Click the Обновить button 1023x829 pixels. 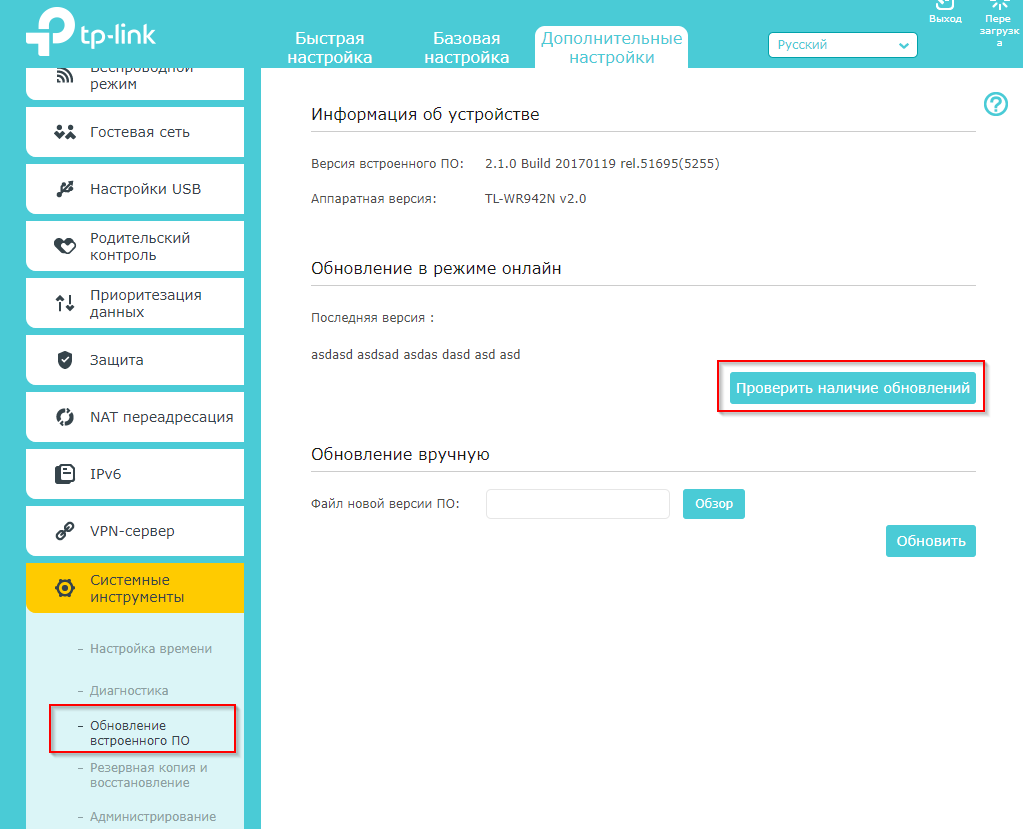click(930, 541)
